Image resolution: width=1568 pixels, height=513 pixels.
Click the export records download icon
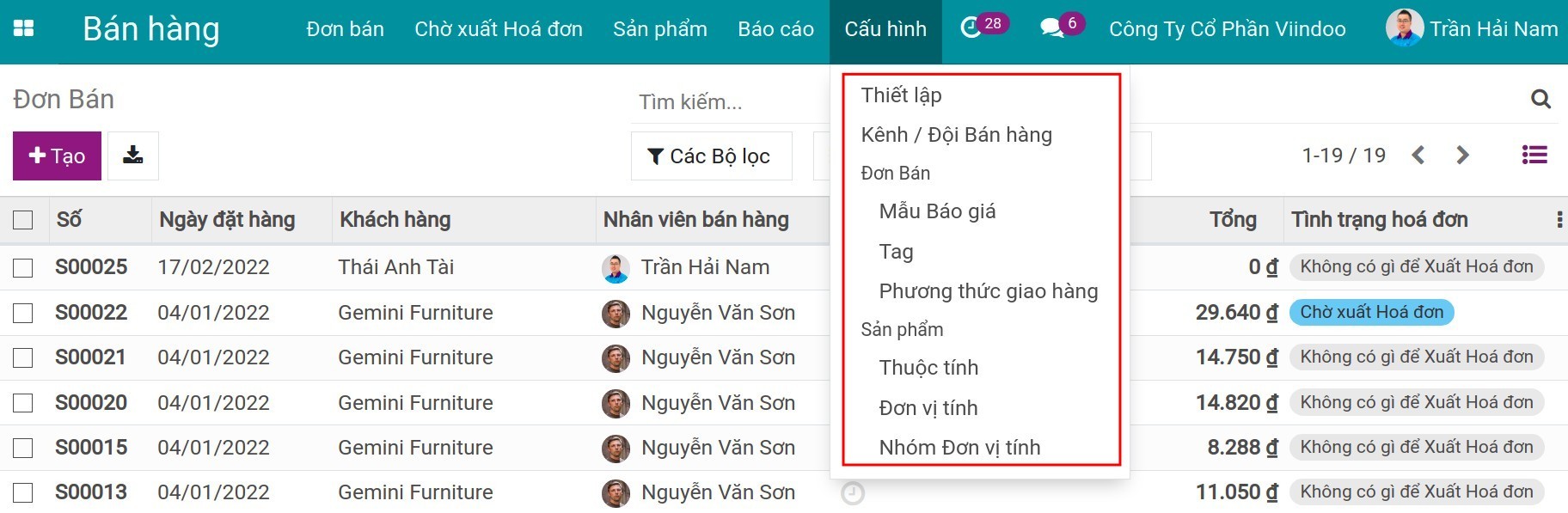(133, 156)
